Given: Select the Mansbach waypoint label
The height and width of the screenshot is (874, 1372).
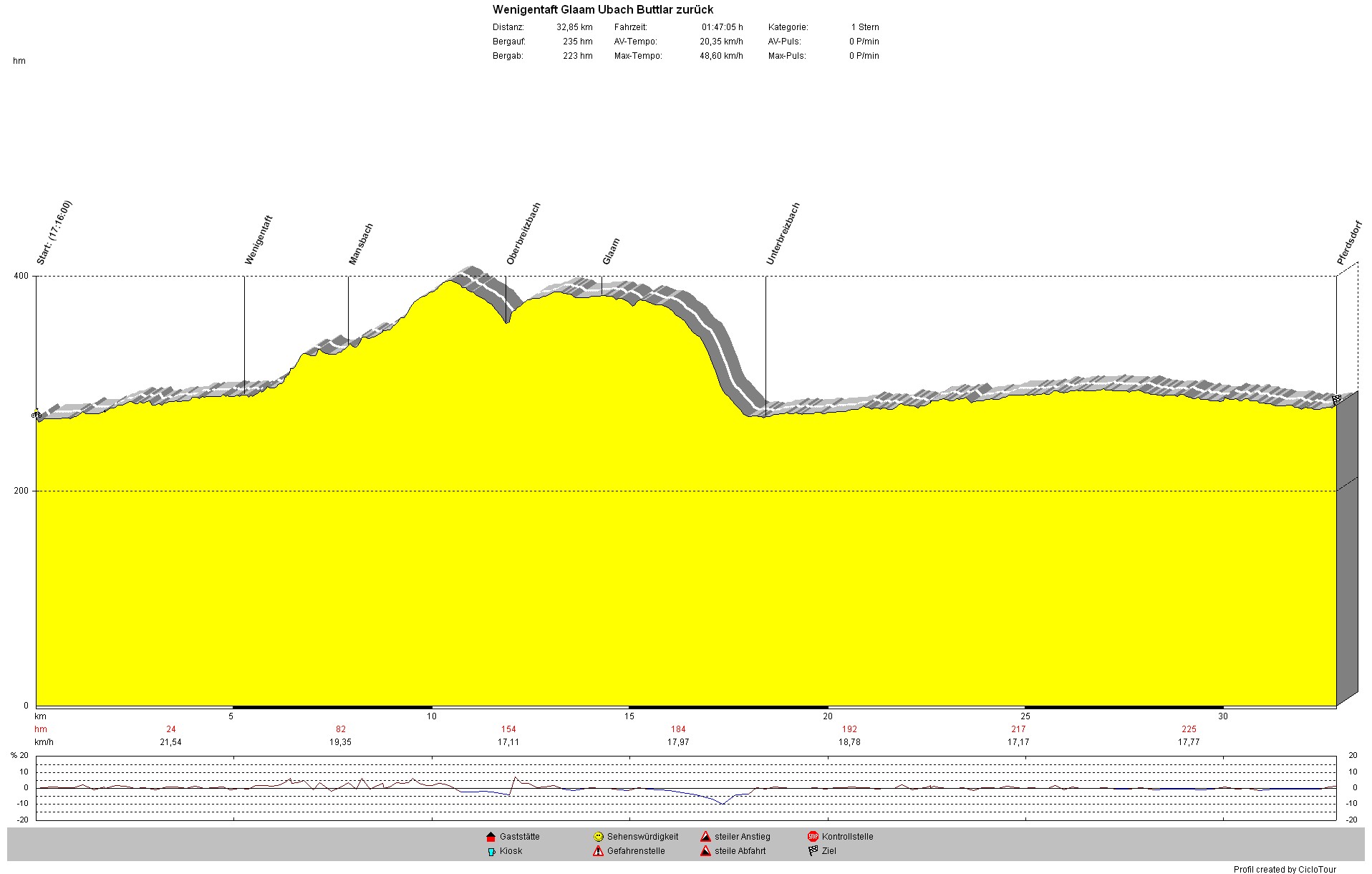Looking at the screenshot, I should click(361, 244).
